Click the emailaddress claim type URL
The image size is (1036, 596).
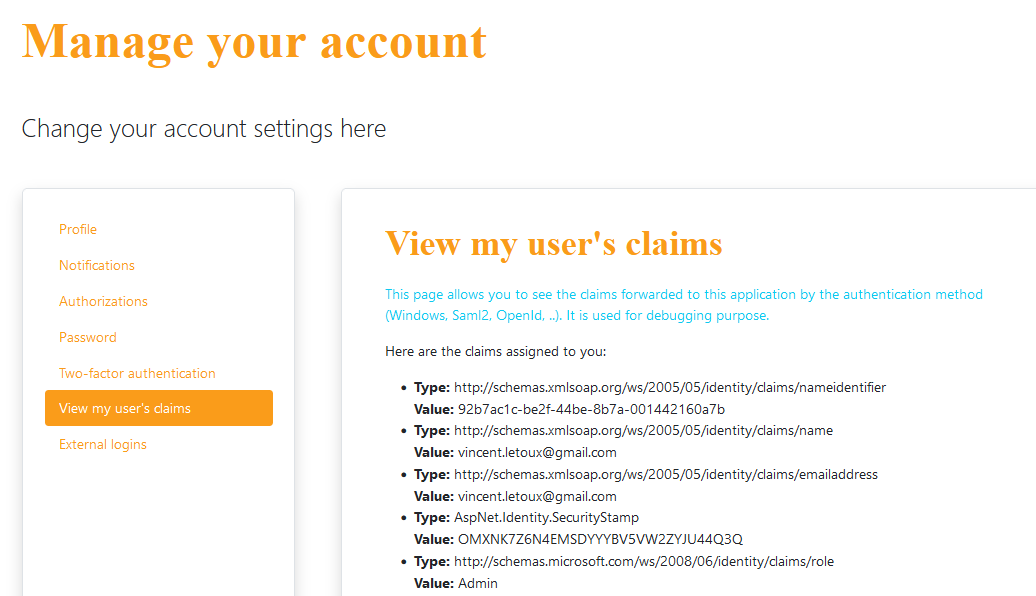point(666,474)
